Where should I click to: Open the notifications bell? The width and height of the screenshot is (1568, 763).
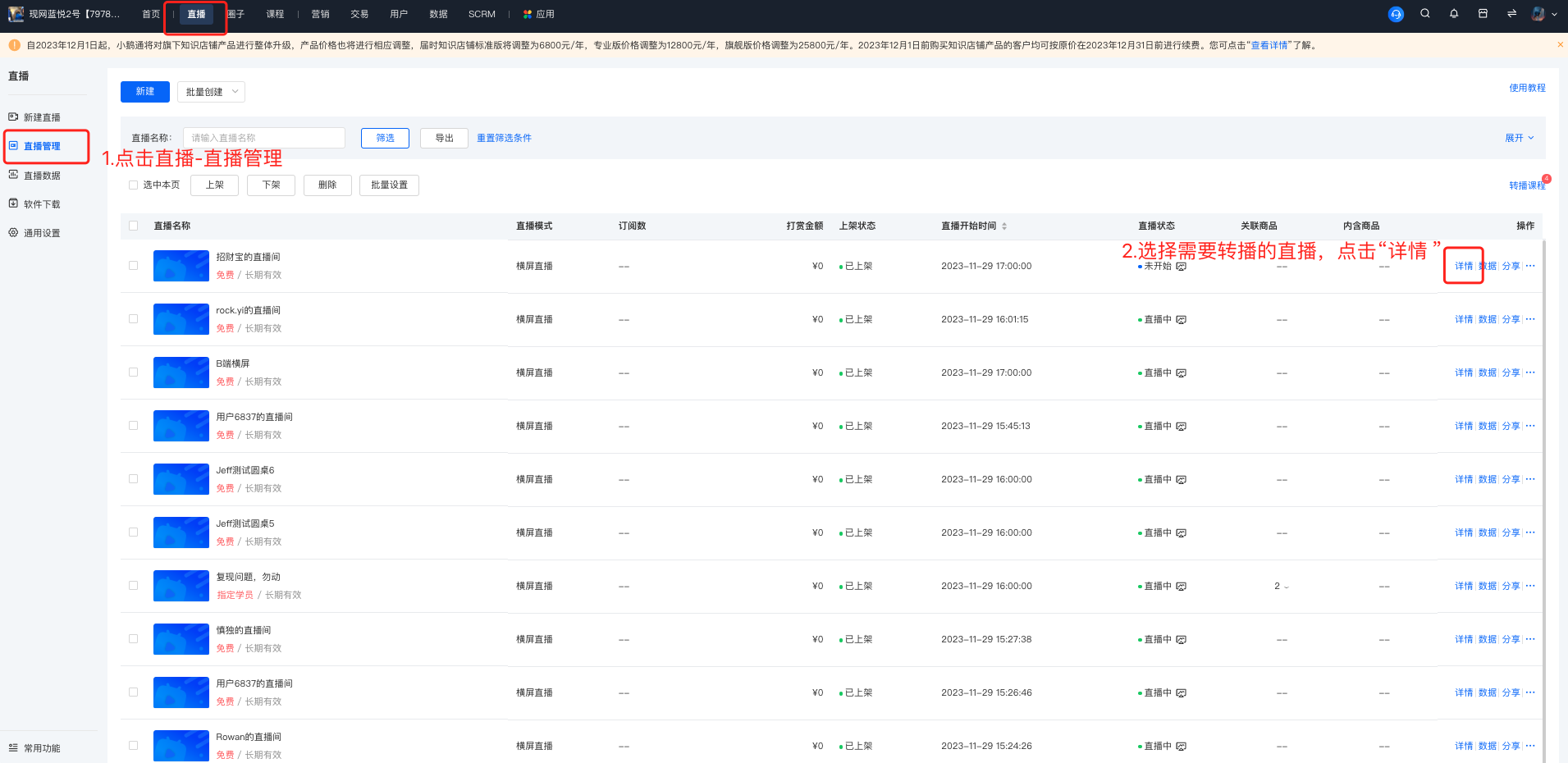coord(1454,13)
